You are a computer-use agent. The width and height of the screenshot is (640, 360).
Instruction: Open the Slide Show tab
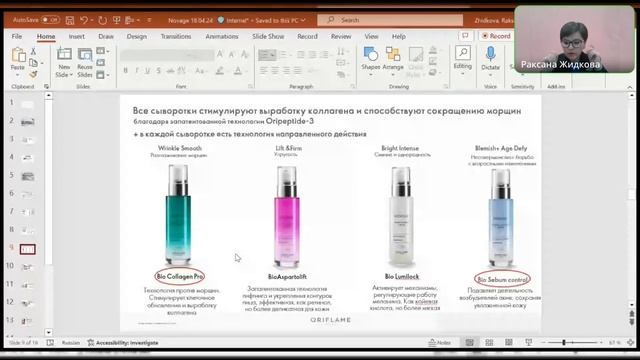(268, 36)
